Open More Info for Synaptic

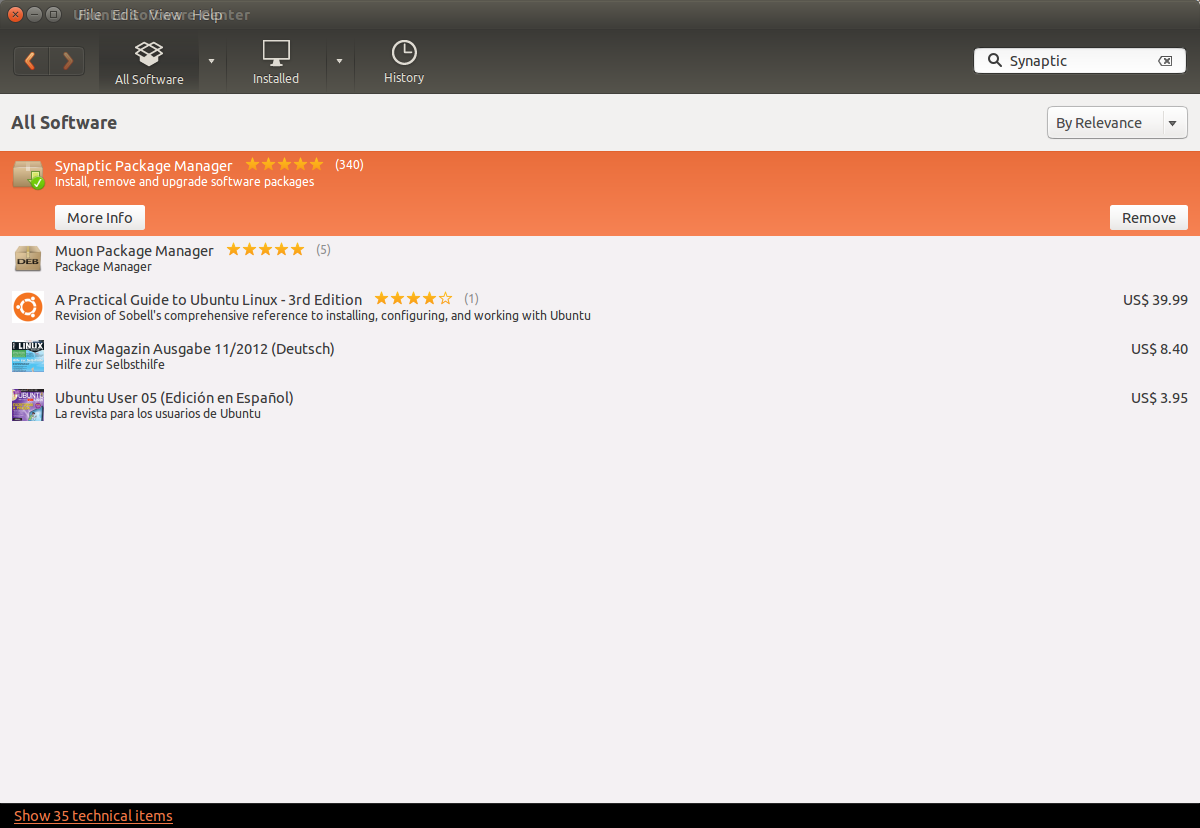[x=100, y=217]
